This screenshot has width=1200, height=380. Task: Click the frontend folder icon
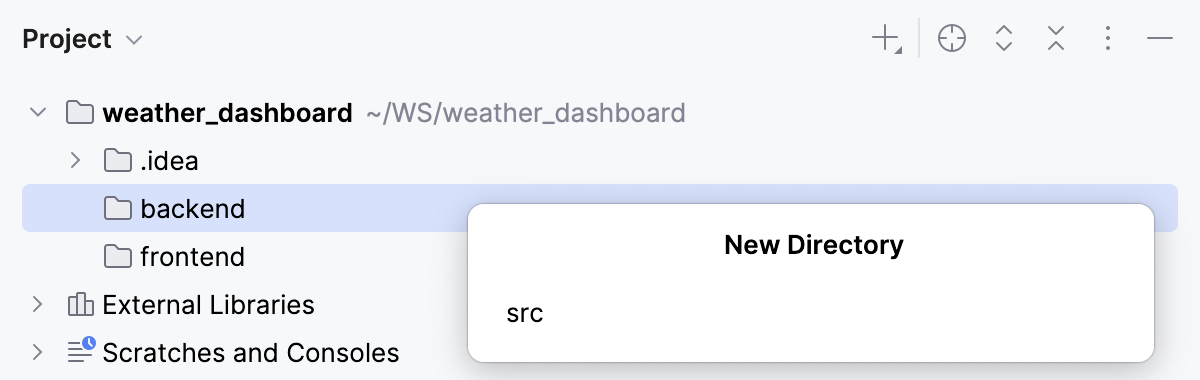[118, 256]
